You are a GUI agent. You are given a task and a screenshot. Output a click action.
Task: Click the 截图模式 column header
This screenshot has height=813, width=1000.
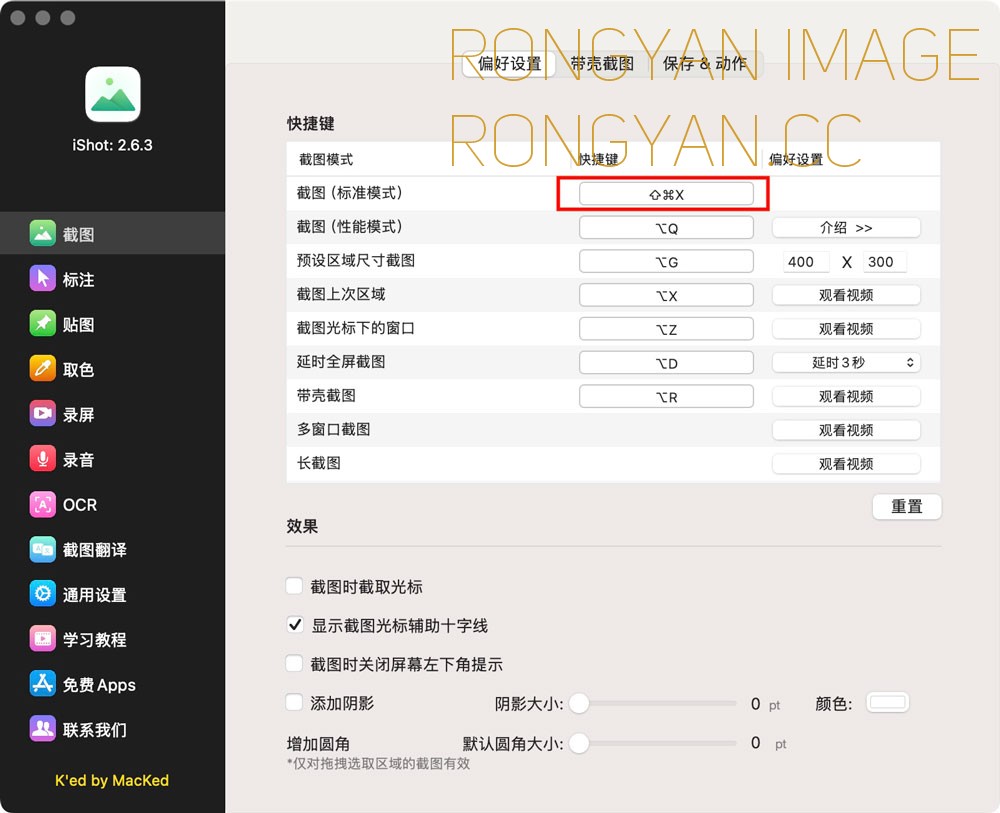point(326,159)
